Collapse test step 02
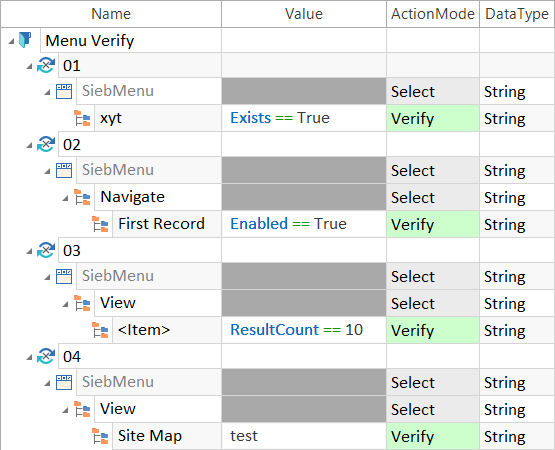Screen dimensions: 555x450 point(29,145)
